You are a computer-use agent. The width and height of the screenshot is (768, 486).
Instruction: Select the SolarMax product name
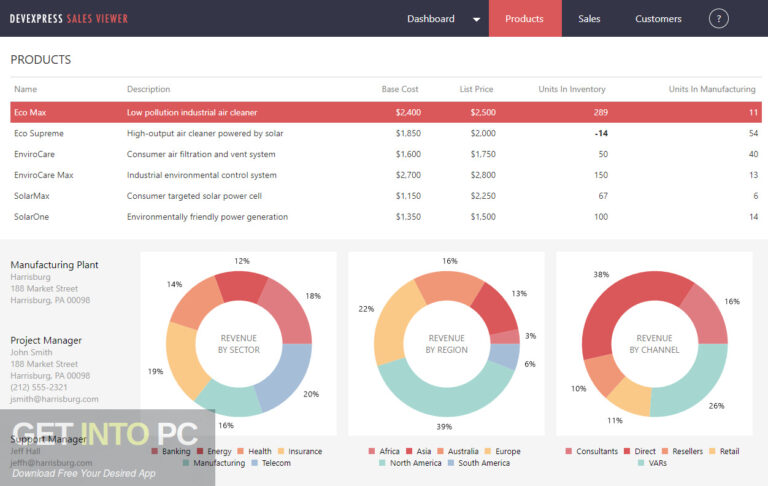31,195
